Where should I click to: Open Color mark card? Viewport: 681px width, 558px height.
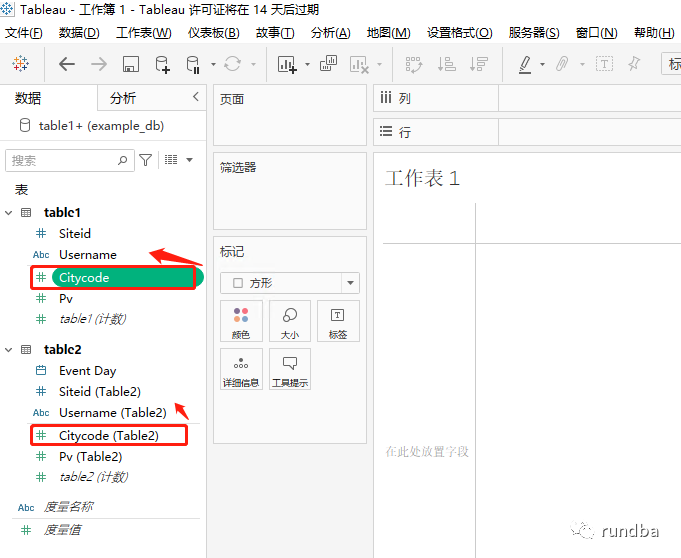click(241, 321)
